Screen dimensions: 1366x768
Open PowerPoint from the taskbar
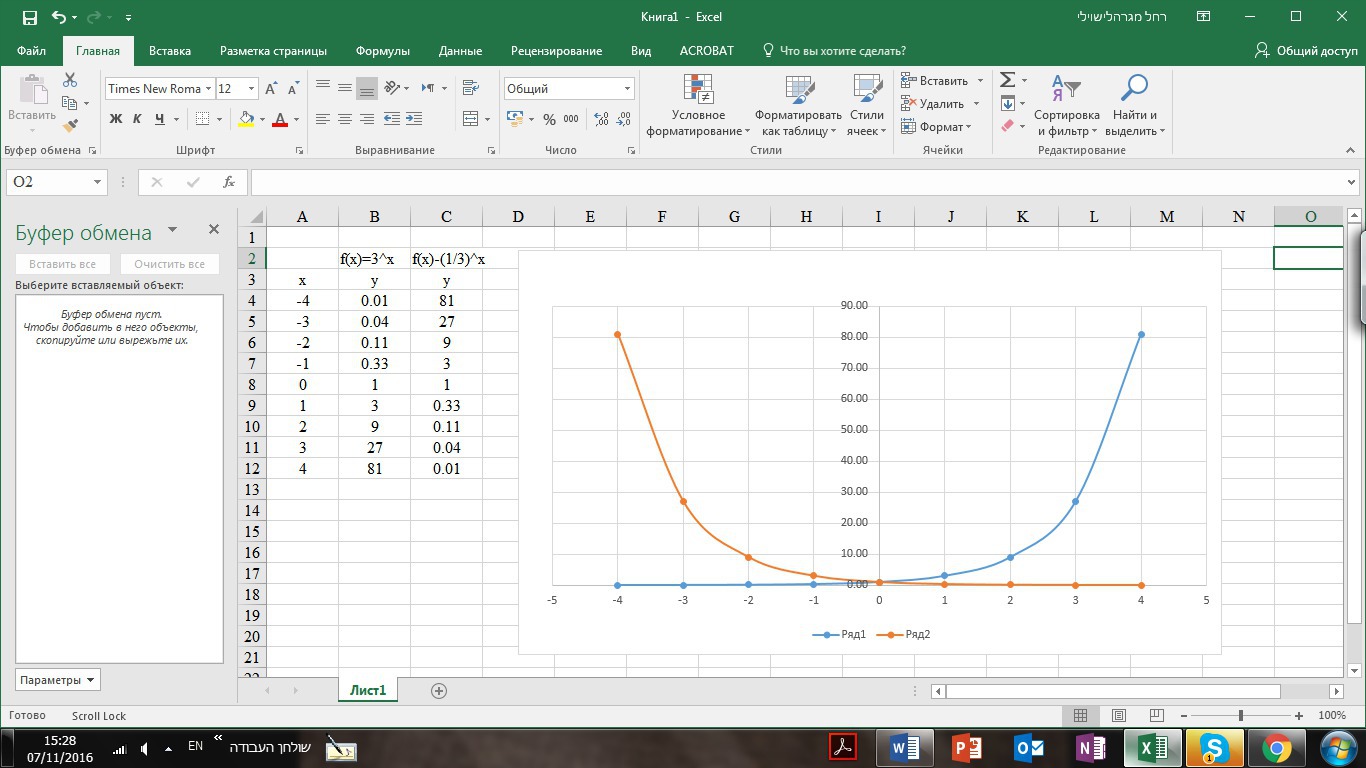pyautogui.click(x=967, y=747)
